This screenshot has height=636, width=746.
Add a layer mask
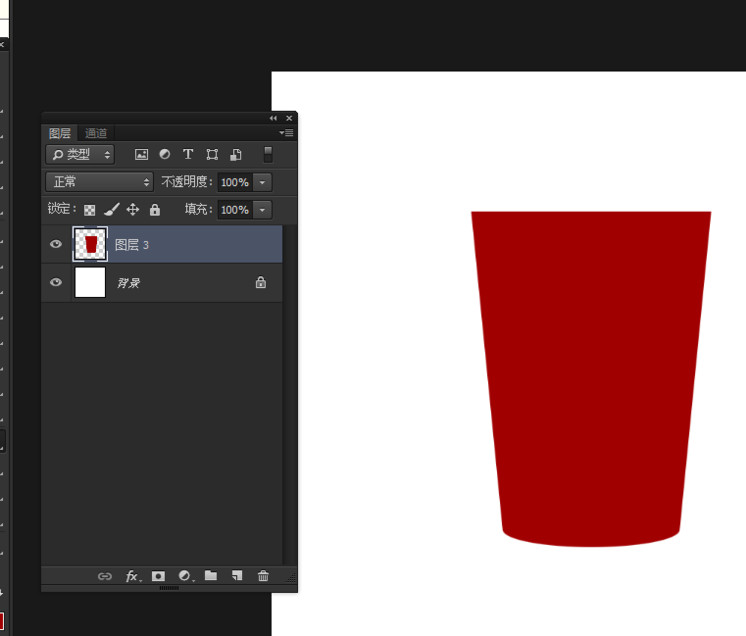click(158, 576)
